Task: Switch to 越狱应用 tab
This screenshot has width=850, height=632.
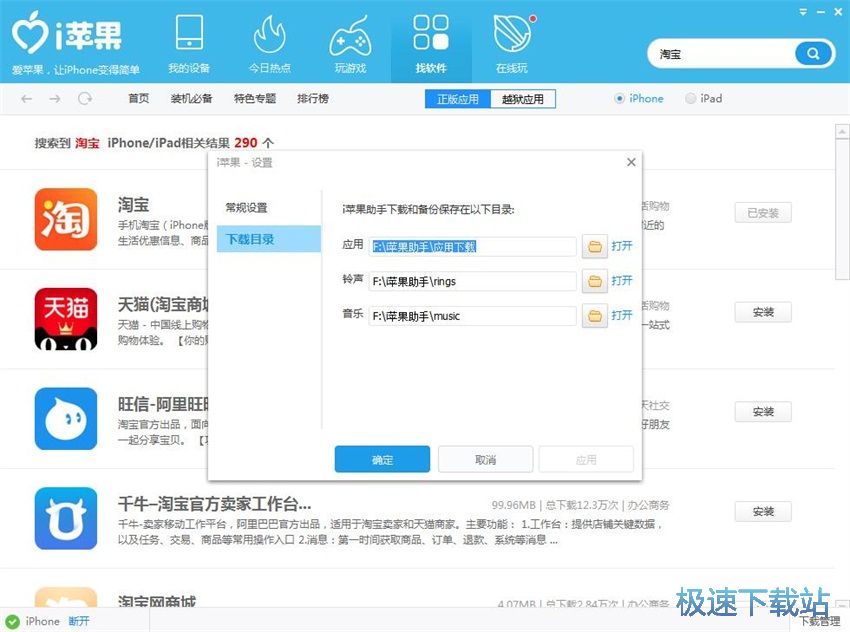Action: 523,99
